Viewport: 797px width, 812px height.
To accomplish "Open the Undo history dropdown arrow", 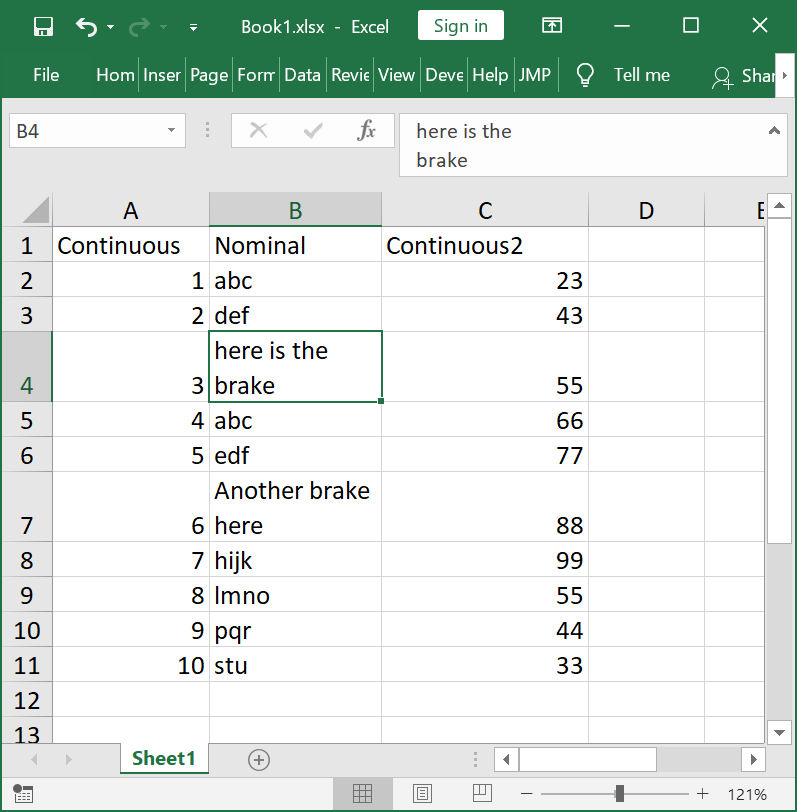I will (x=110, y=27).
